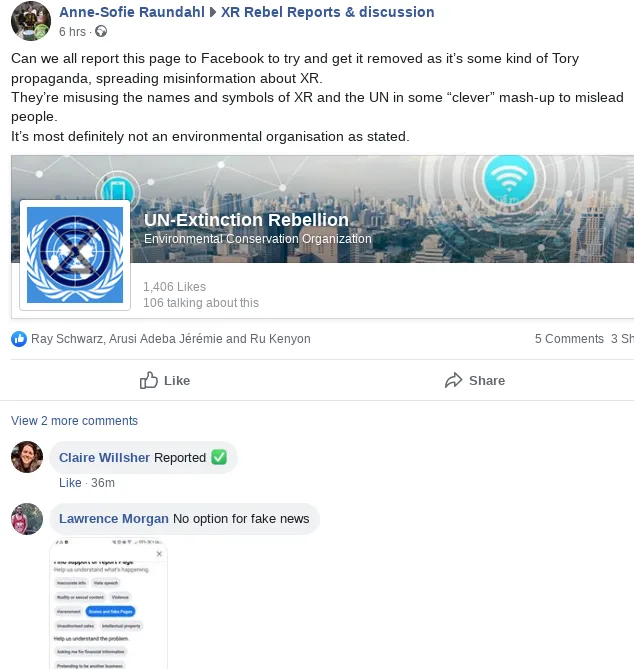Viewport: 634px width, 669px height.
Task: Open Anne-Sofie Raundahl's name link
Action: coord(132,12)
